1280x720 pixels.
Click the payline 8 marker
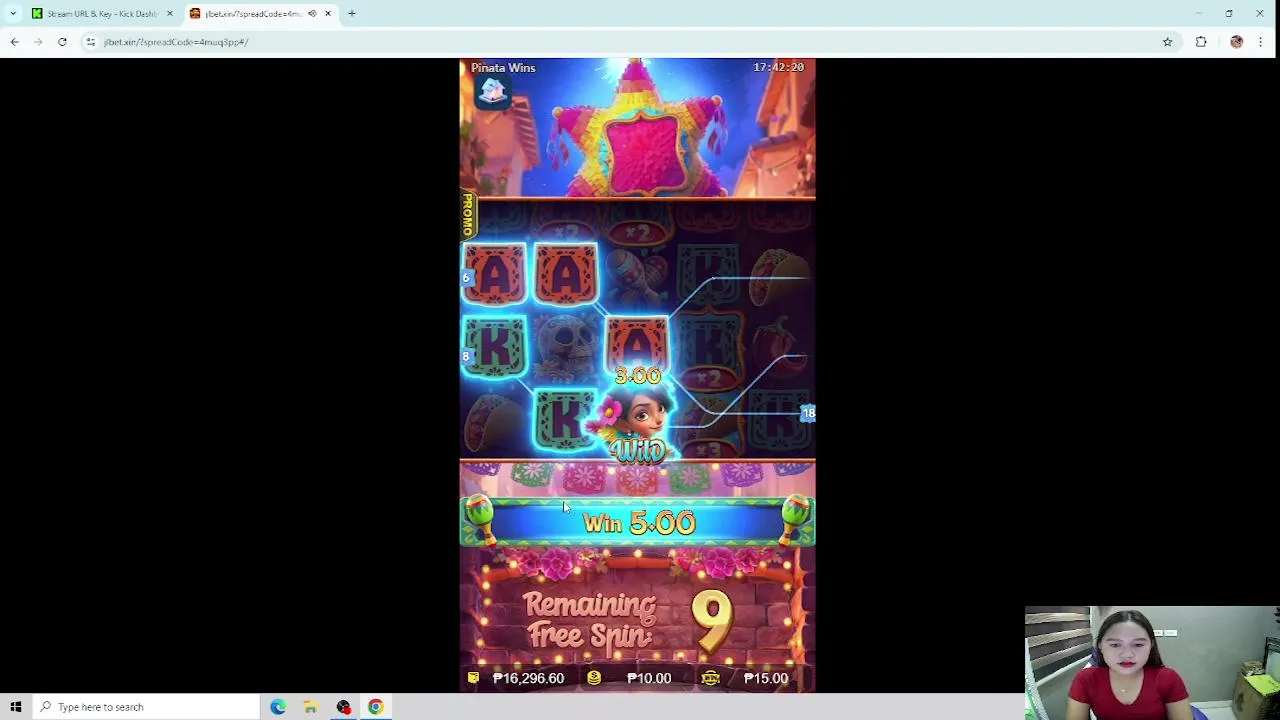465,356
